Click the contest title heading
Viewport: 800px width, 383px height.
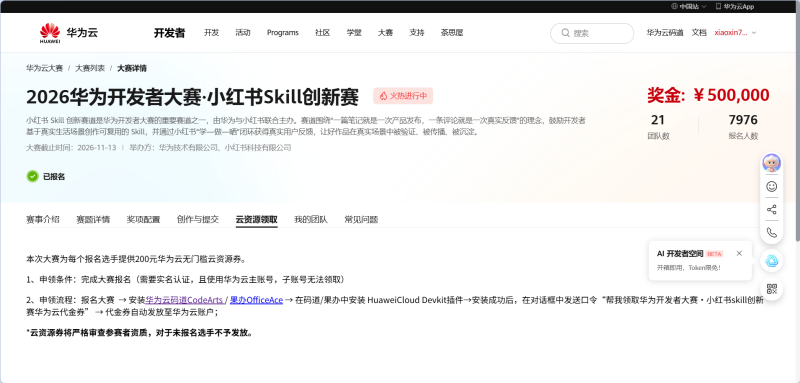pyautogui.click(x=192, y=97)
